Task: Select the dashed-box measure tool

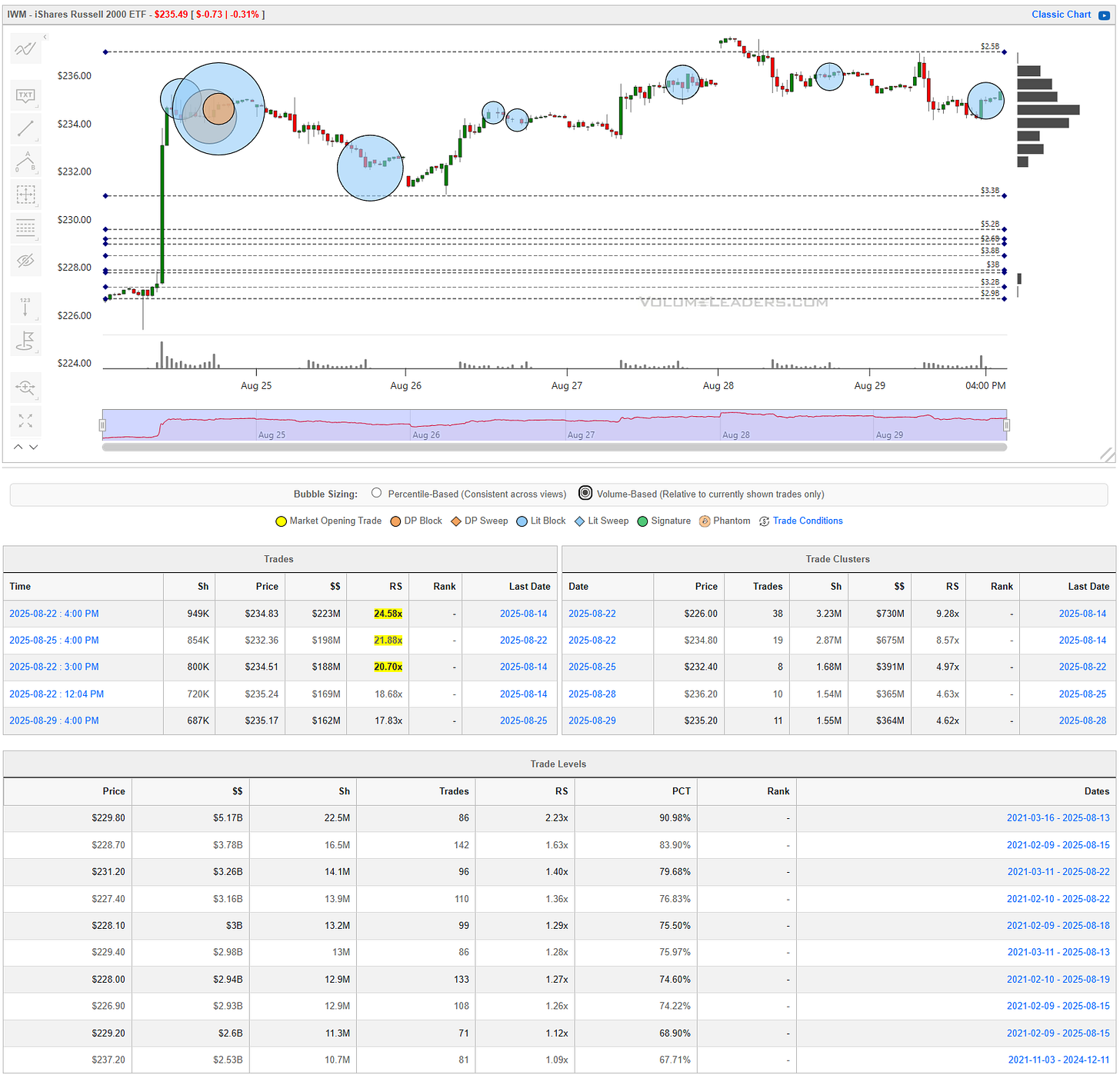Action: tap(25, 195)
